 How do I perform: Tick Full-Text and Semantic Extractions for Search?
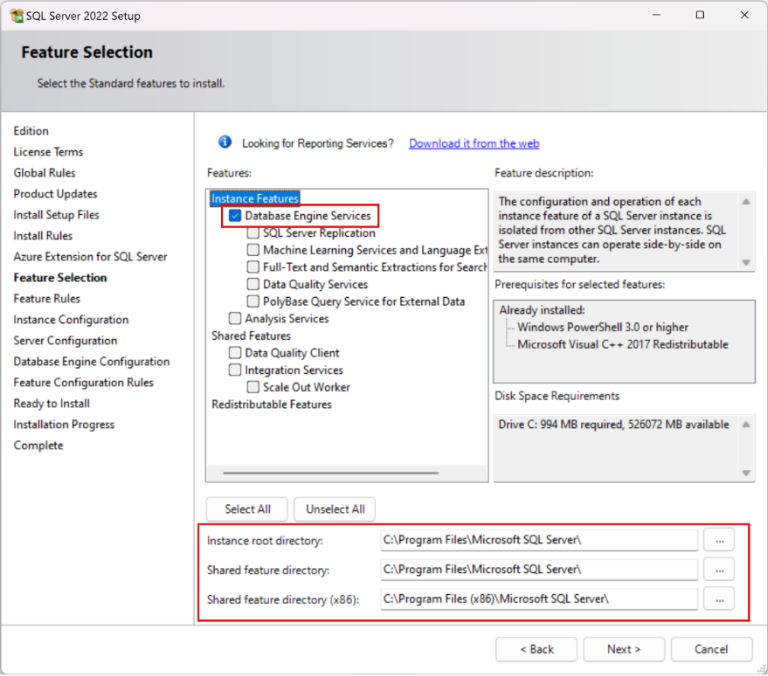point(253,267)
